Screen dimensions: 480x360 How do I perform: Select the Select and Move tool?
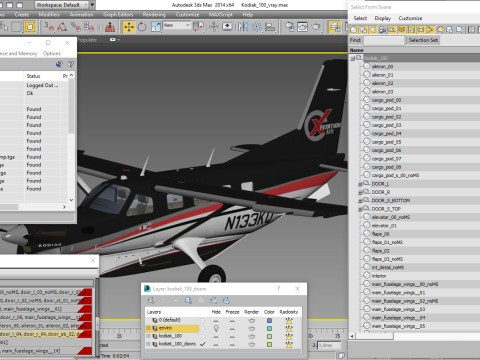pyautogui.click(x=129, y=27)
